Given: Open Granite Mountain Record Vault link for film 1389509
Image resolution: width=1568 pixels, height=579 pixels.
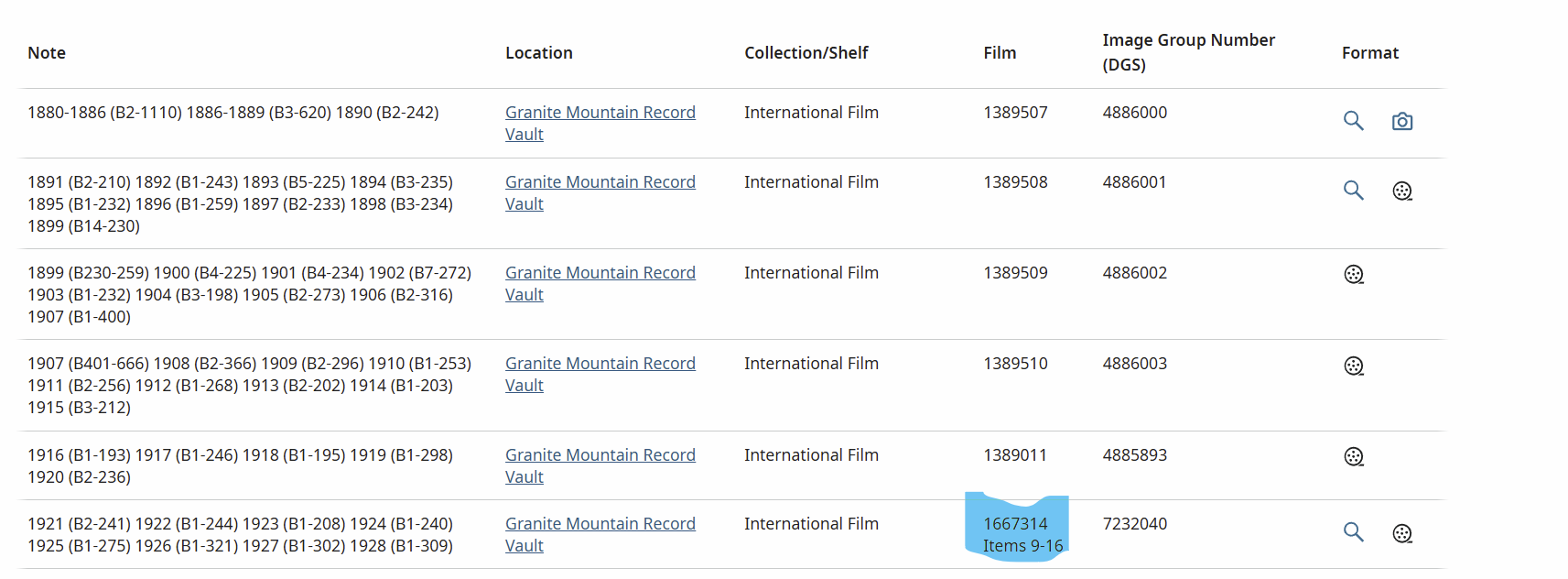Looking at the screenshot, I should [600, 284].
